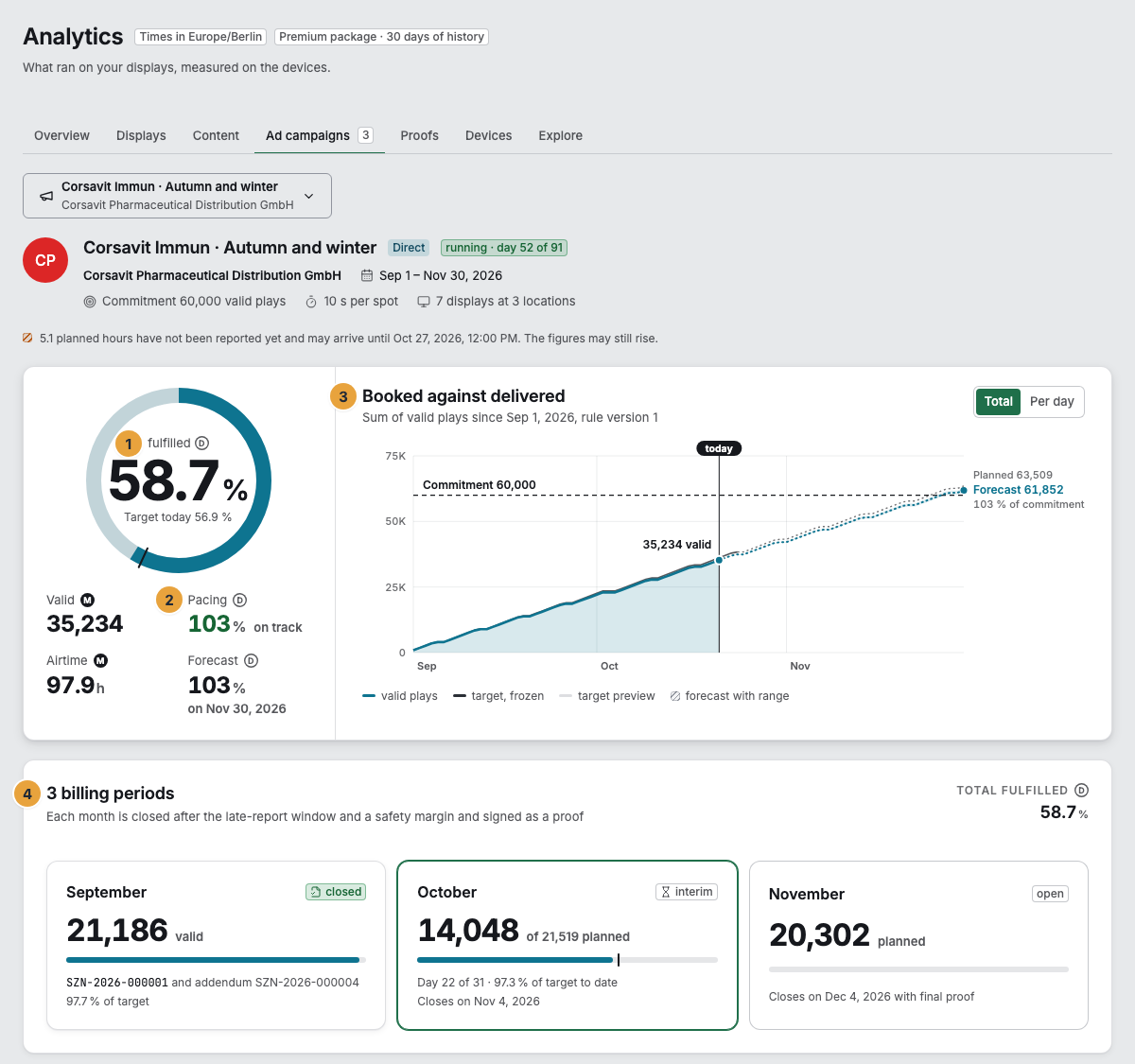Screen dimensions: 1135x1064
Task: Click the Times in Europe/Berlin badge
Action: (x=201, y=37)
